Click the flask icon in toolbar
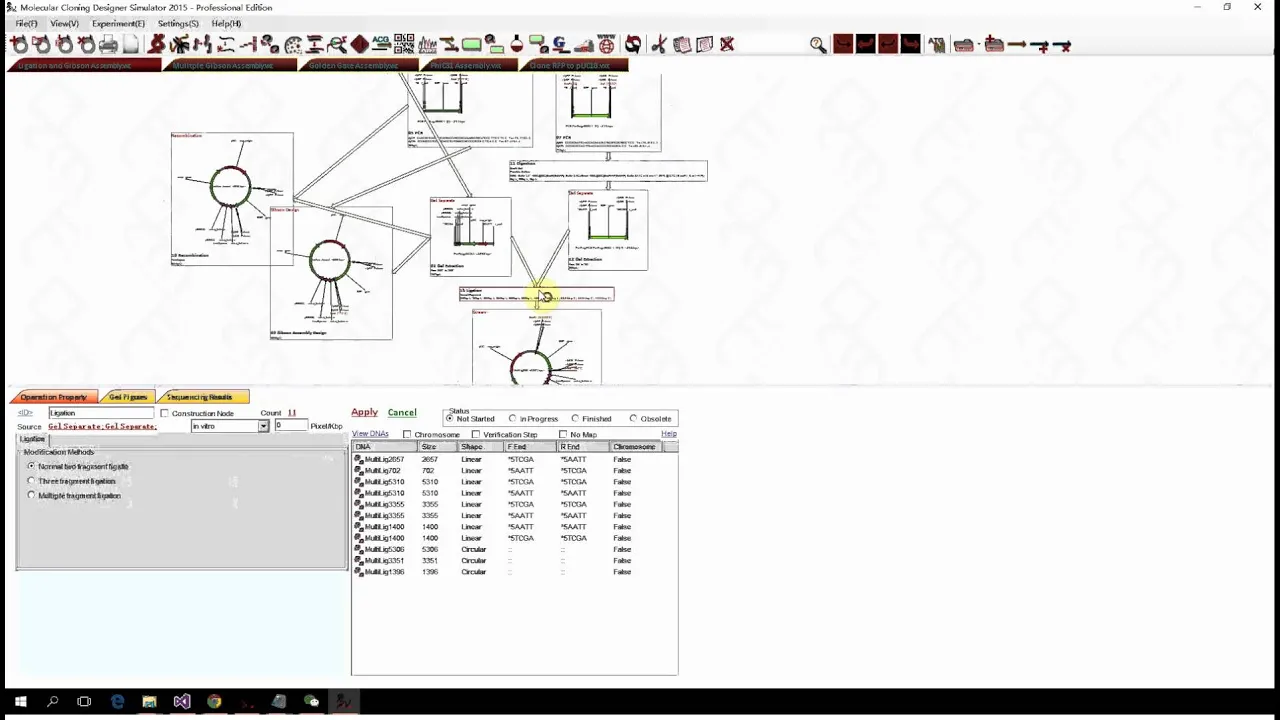Screen dimensions: 1280x720 coord(516,44)
